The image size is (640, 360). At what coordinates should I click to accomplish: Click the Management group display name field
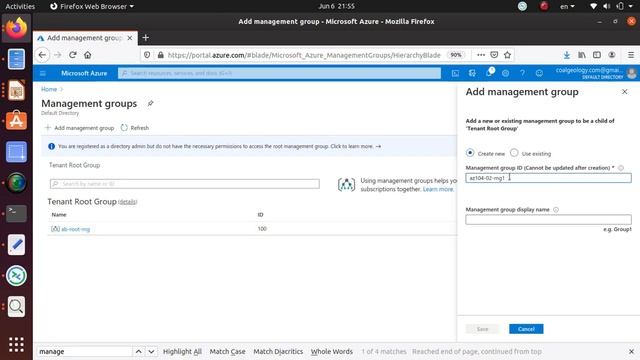click(548, 220)
